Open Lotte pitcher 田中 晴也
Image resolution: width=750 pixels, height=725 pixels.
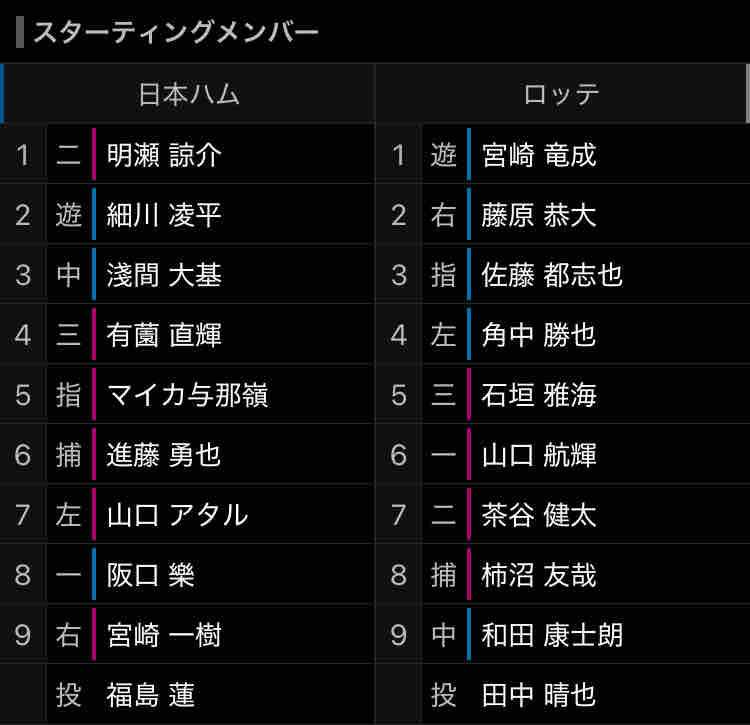[539, 695]
